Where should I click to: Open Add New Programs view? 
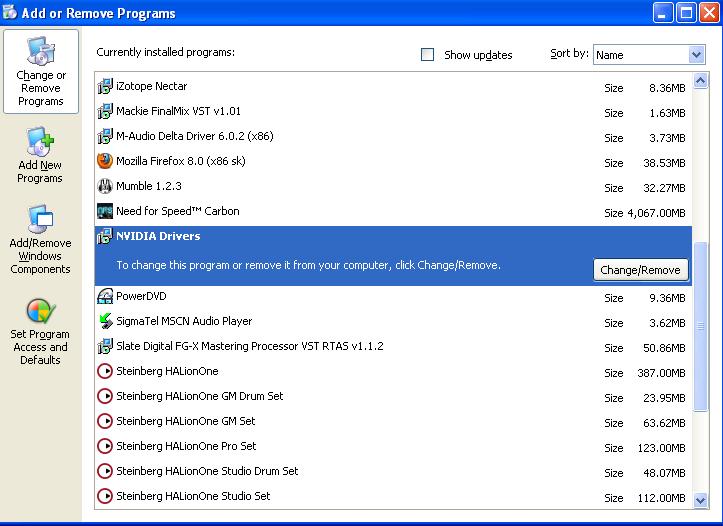coord(40,155)
